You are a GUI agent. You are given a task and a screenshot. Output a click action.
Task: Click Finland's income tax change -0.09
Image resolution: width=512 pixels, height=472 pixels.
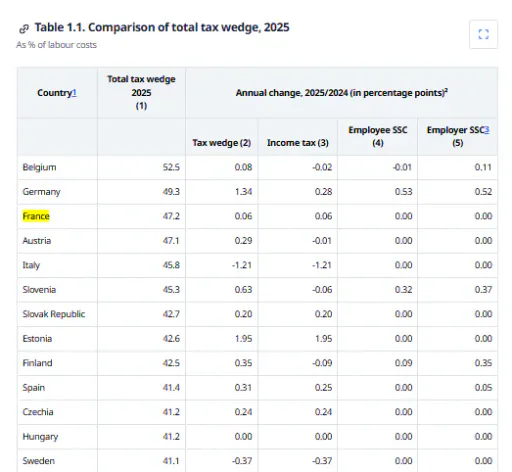[322, 363]
